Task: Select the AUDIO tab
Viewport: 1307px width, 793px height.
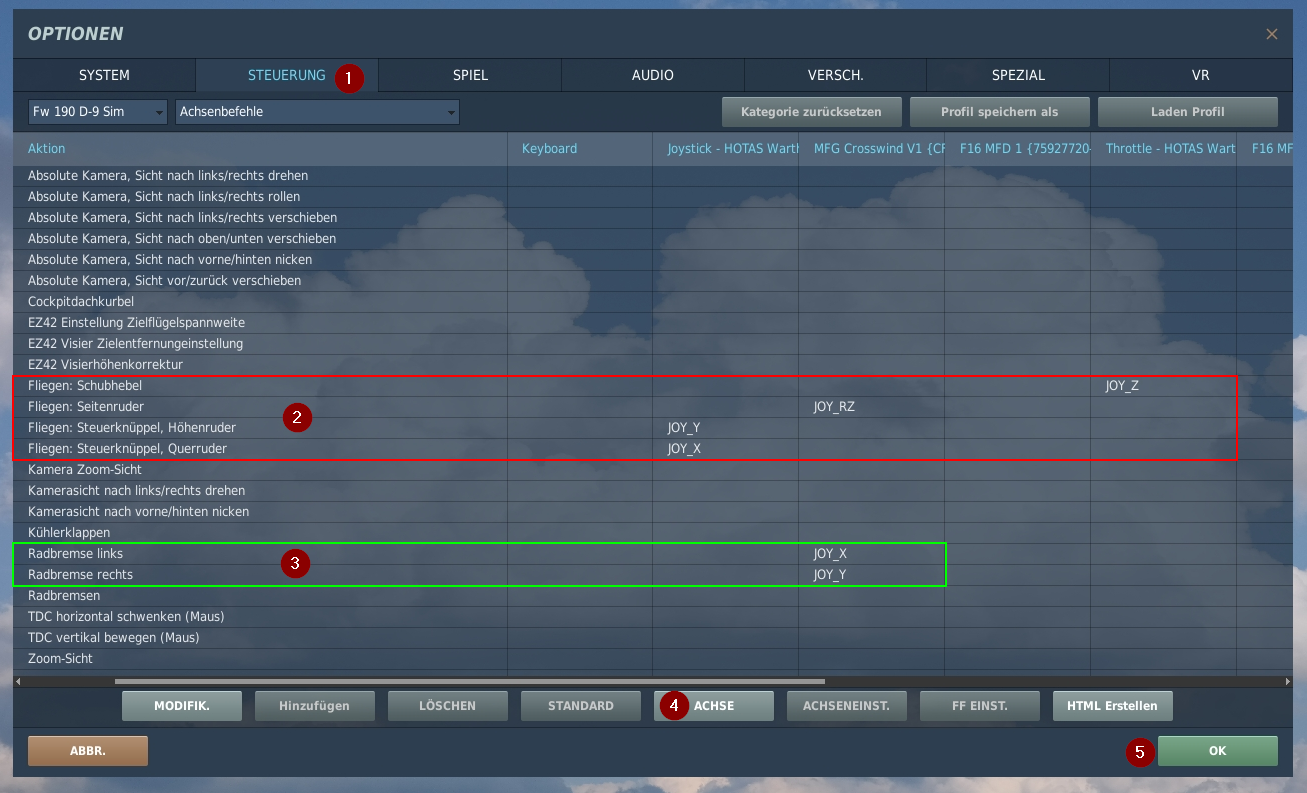Action: coord(652,75)
